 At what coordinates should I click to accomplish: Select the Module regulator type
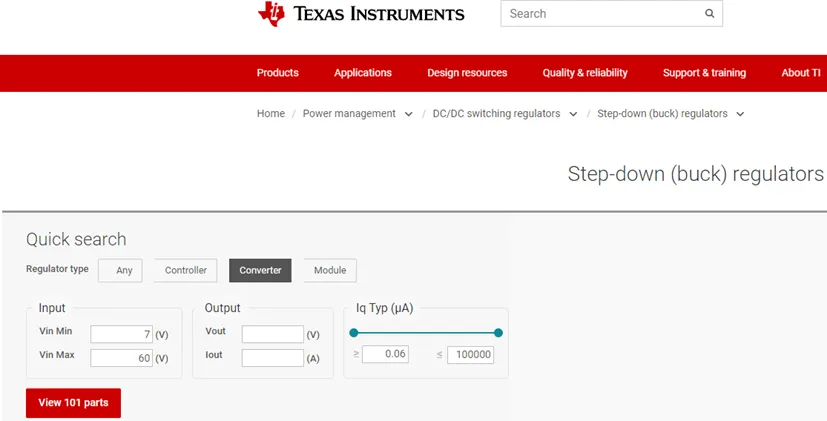click(330, 270)
